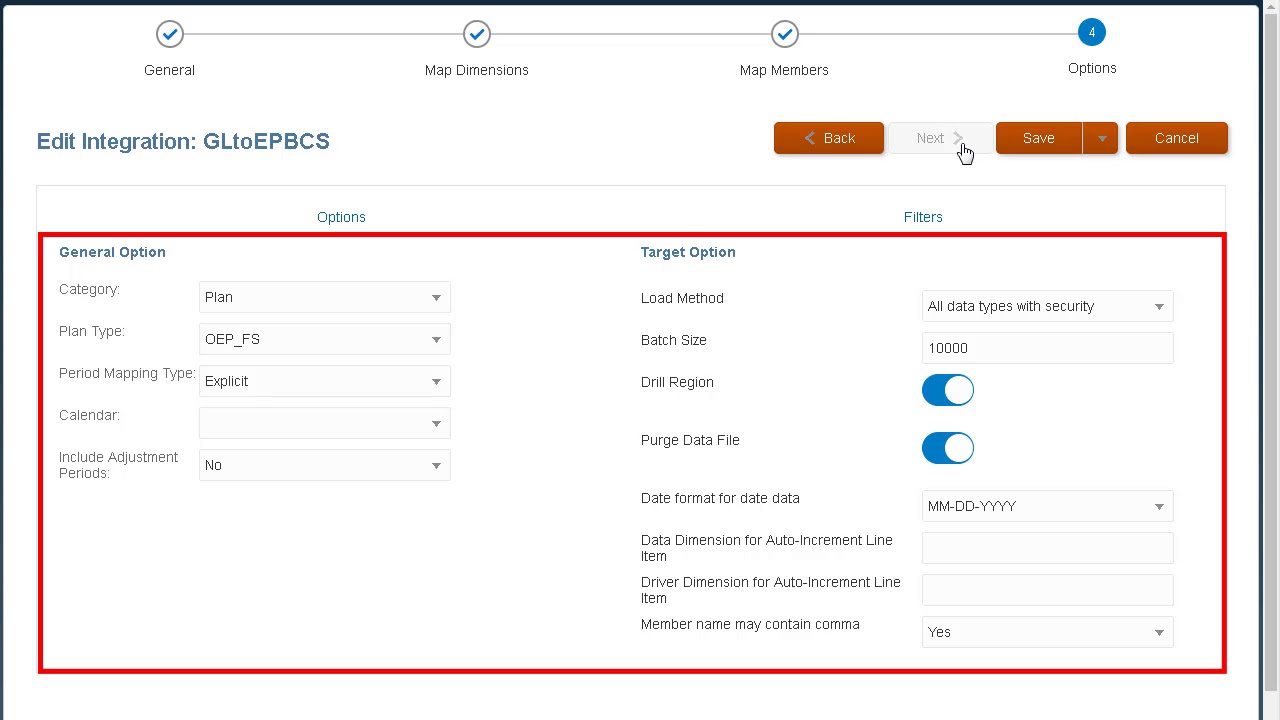Switch to the Filters tab
1280x720 pixels.
[x=923, y=217]
